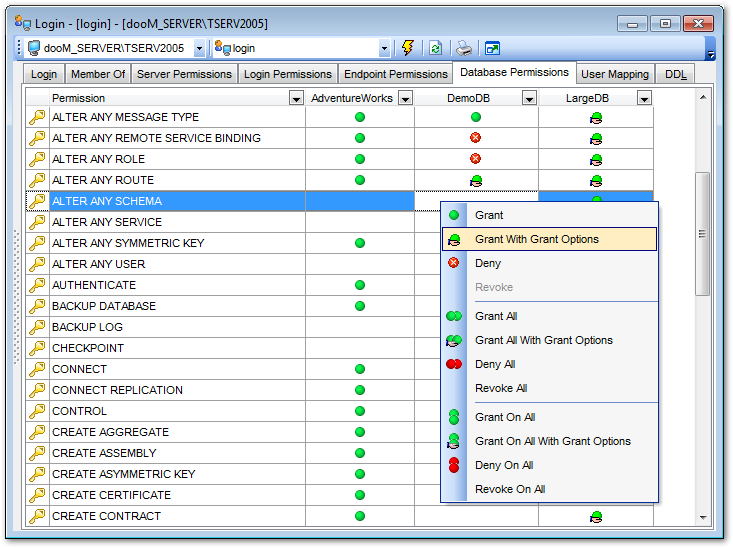Click grant-with-options icon for CREATE CONTRACT in LargeDB
This screenshot has height=548, width=733.
point(596,517)
